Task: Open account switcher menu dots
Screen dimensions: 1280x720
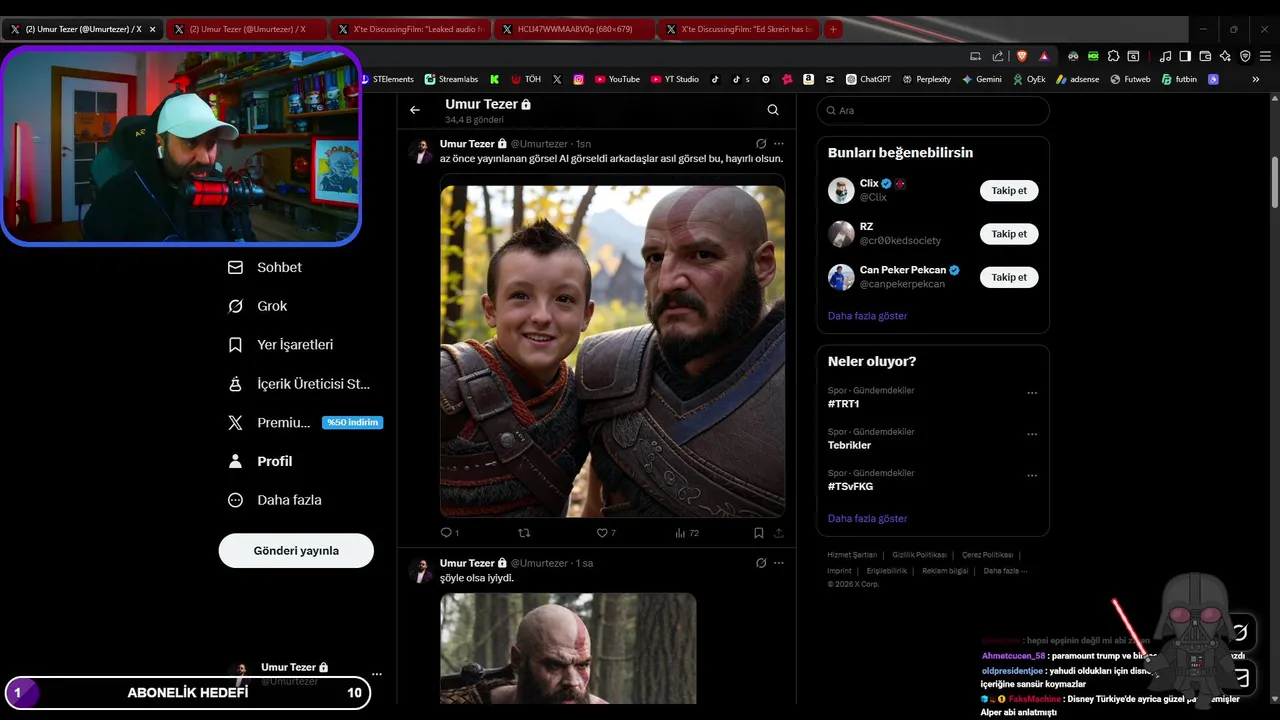Action: [x=376, y=674]
